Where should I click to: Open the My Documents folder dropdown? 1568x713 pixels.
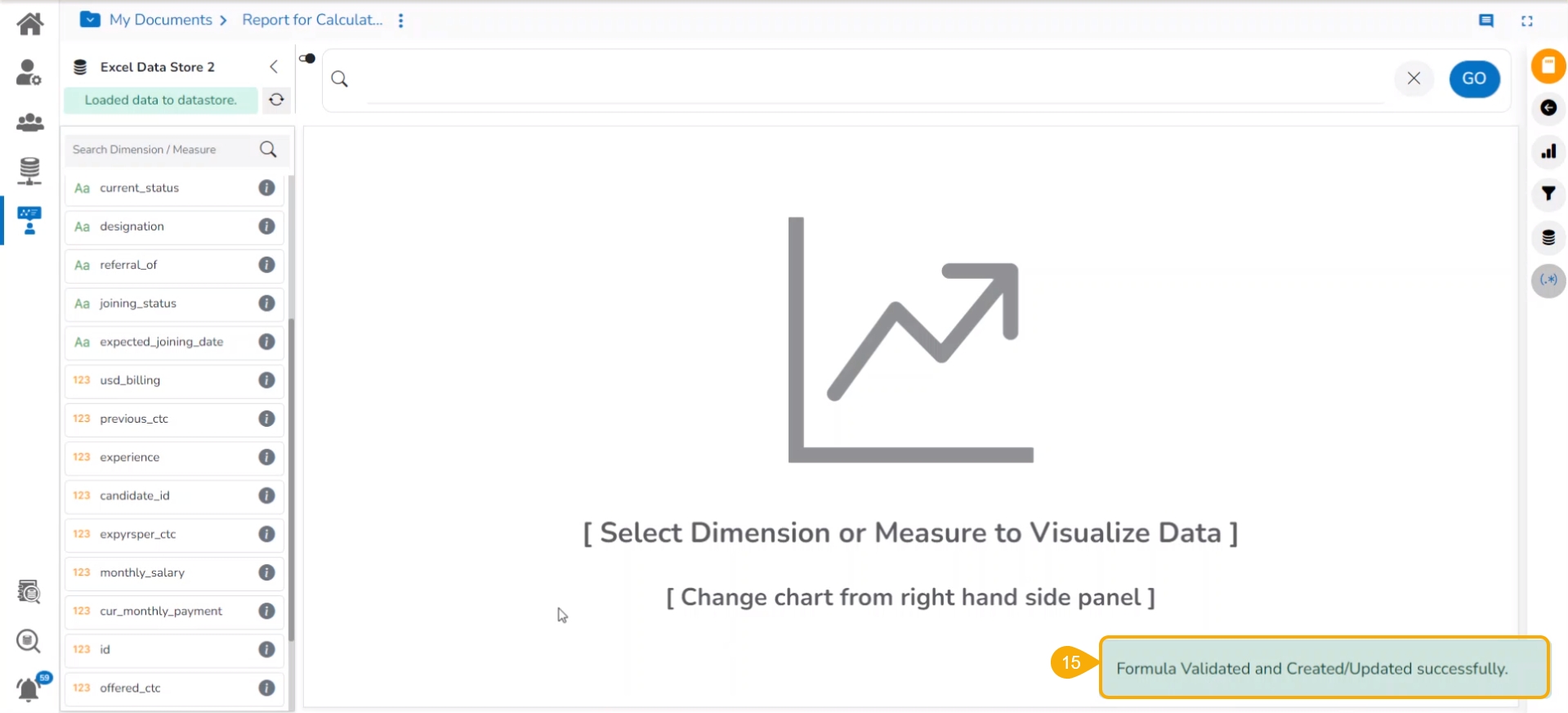(90, 20)
